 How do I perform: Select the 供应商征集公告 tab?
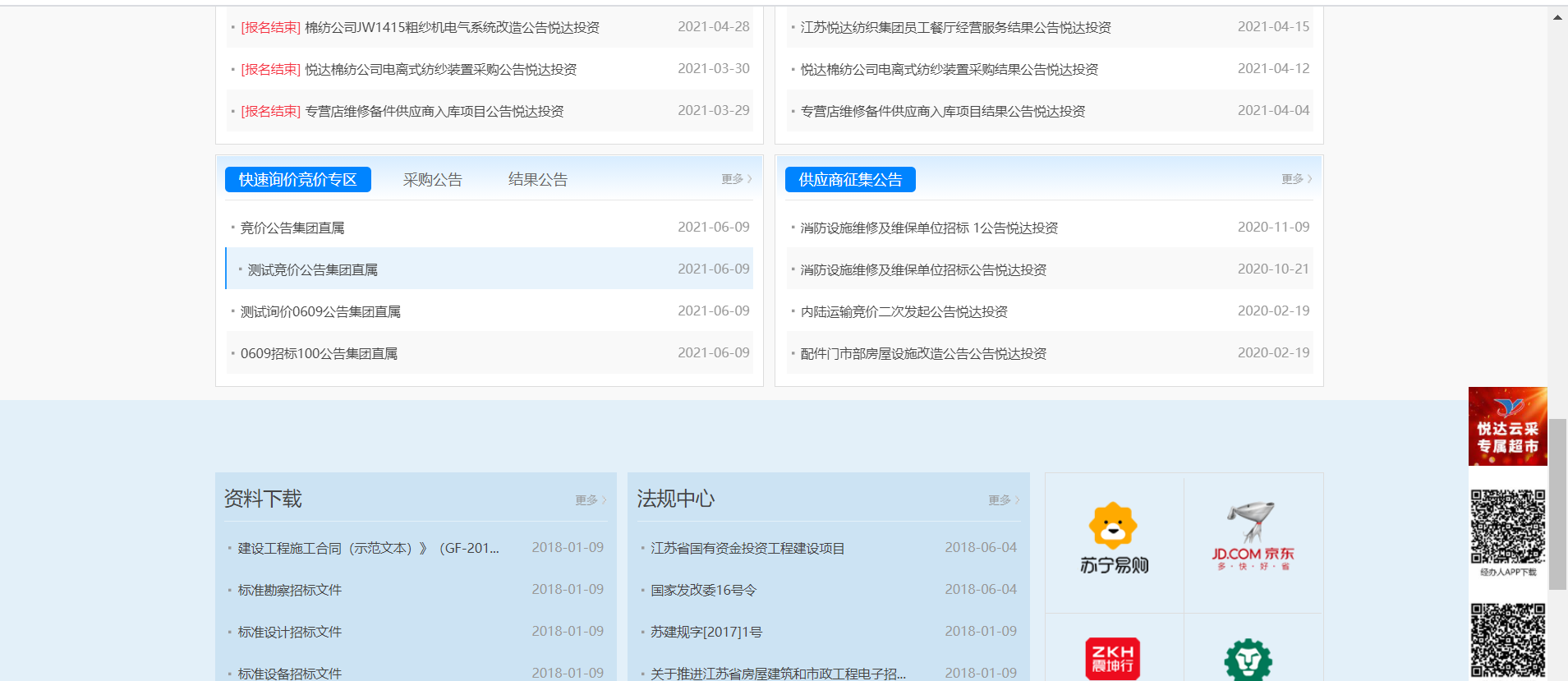(850, 180)
